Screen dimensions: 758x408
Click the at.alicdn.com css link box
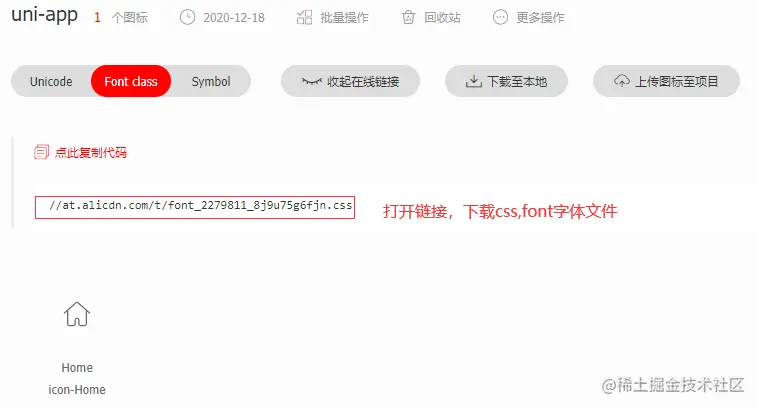tap(195, 207)
